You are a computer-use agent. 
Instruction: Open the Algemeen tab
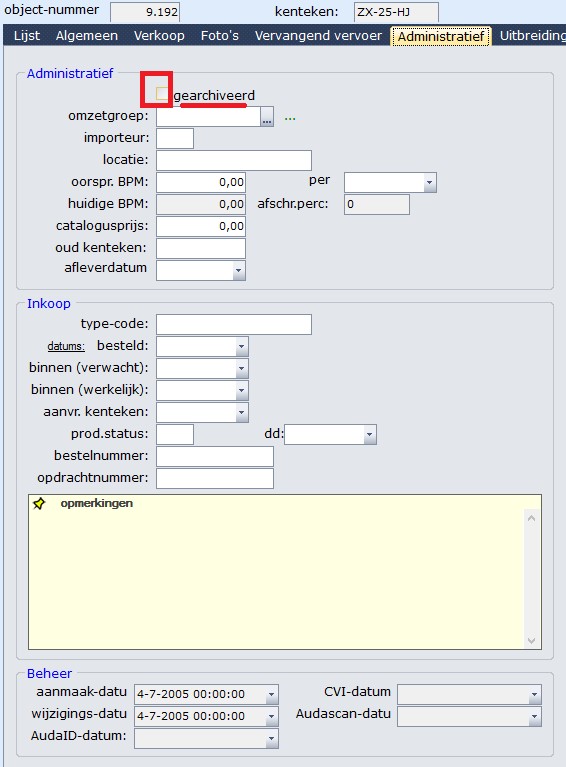click(87, 36)
